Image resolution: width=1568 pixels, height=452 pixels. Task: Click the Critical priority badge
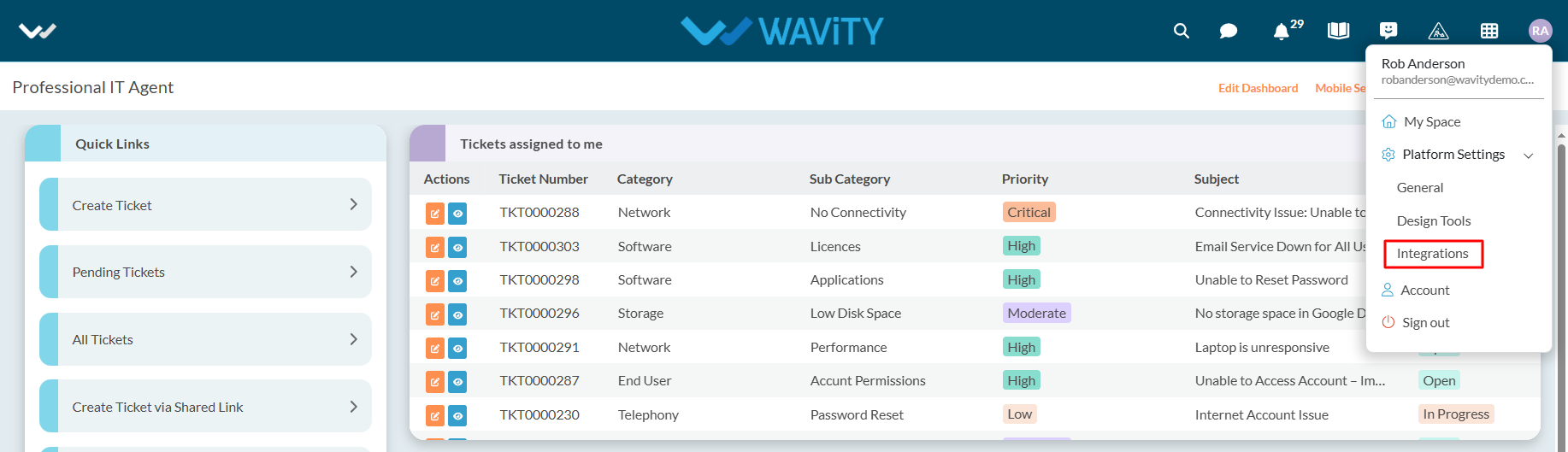(1029, 212)
